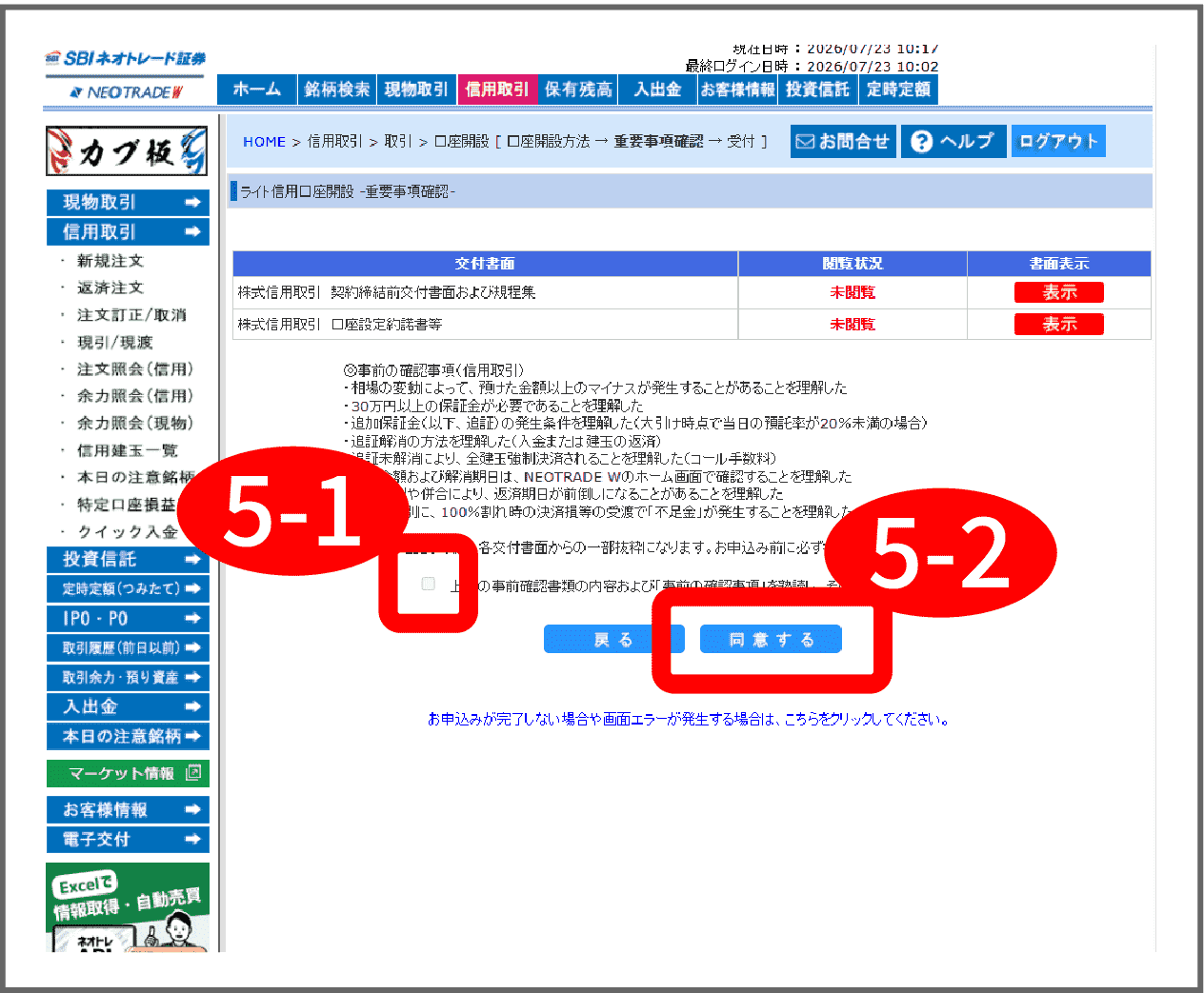1204x993 pixels.
Task: Open 投資信託 tab in top menu
Action: pyautogui.click(x=817, y=89)
